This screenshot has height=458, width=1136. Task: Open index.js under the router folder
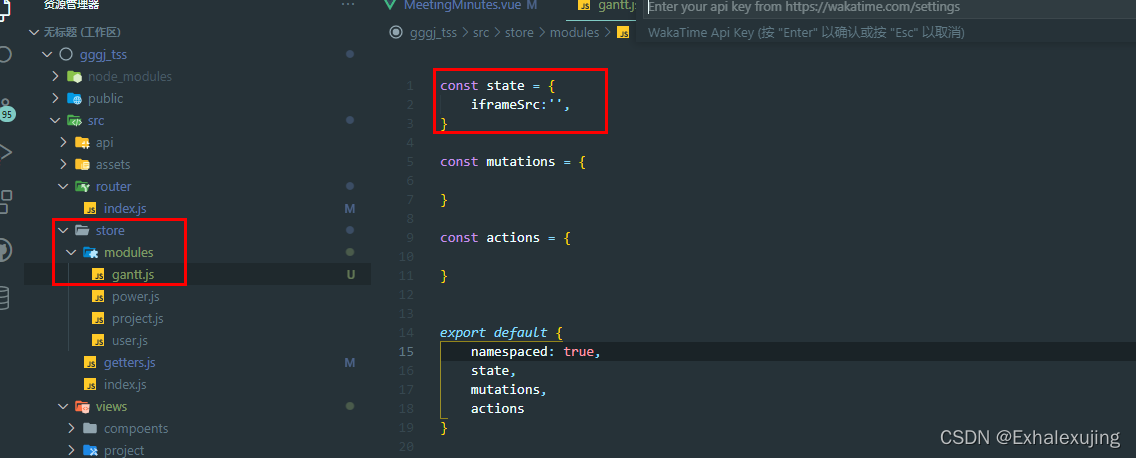[125, 209]
